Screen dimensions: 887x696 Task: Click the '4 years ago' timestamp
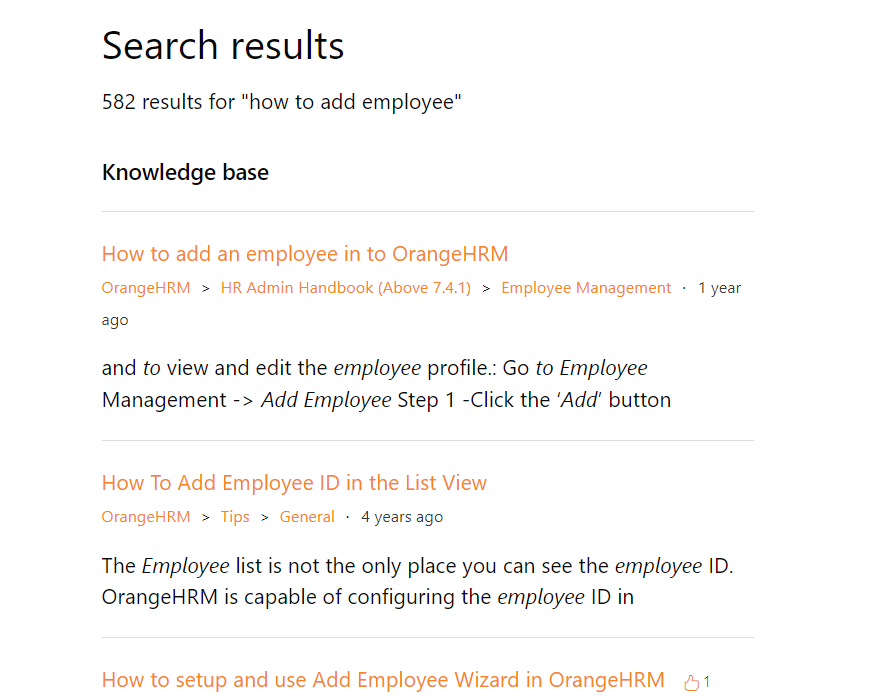[402, 517]
